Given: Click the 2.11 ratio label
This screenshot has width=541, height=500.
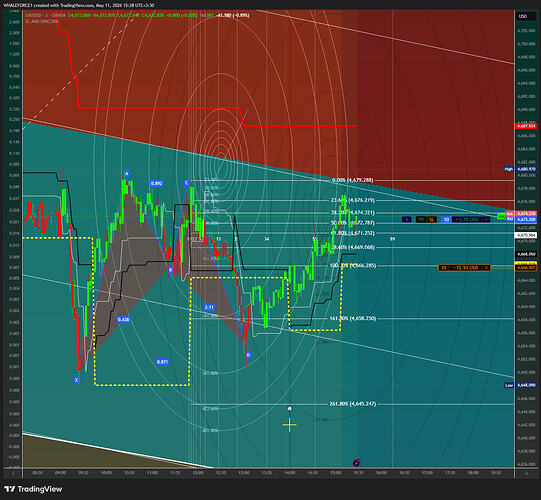Looking at the screenshot, I should (x=209, y=307).
